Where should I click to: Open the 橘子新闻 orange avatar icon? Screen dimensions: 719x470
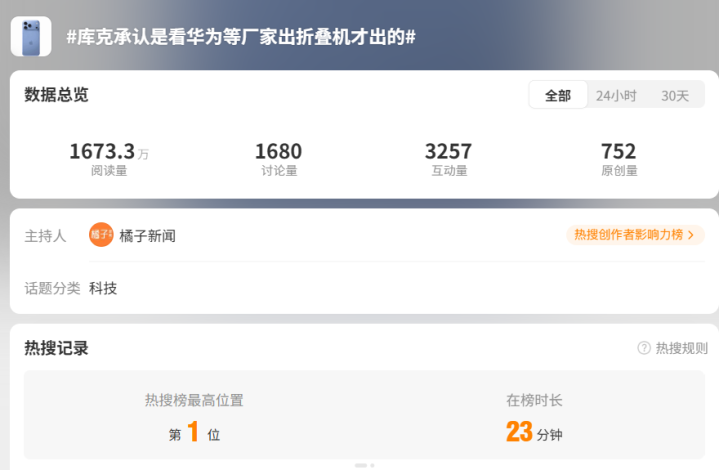click(x=101, y=235)
